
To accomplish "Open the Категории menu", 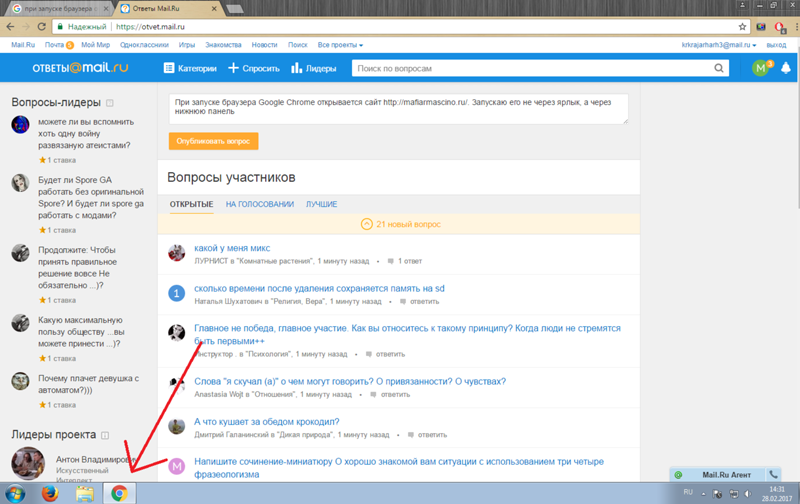I will coord(190,68).
